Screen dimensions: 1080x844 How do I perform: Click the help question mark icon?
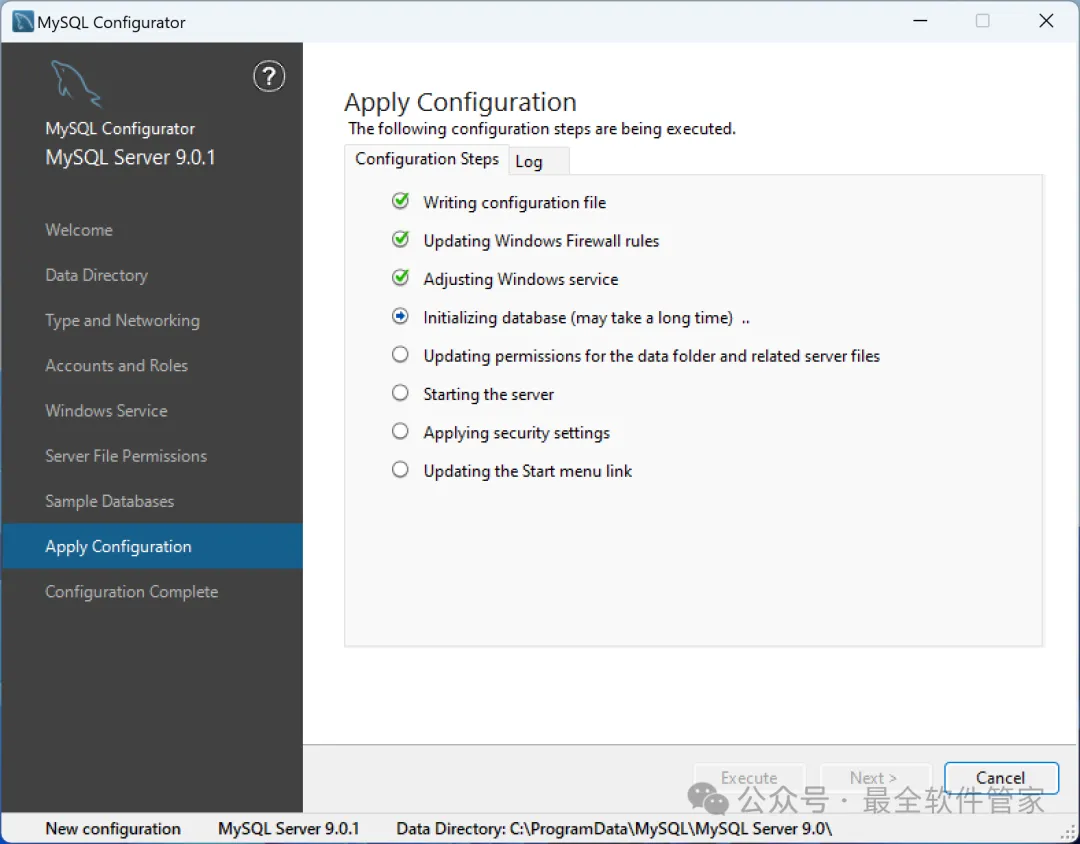[269, 76]
